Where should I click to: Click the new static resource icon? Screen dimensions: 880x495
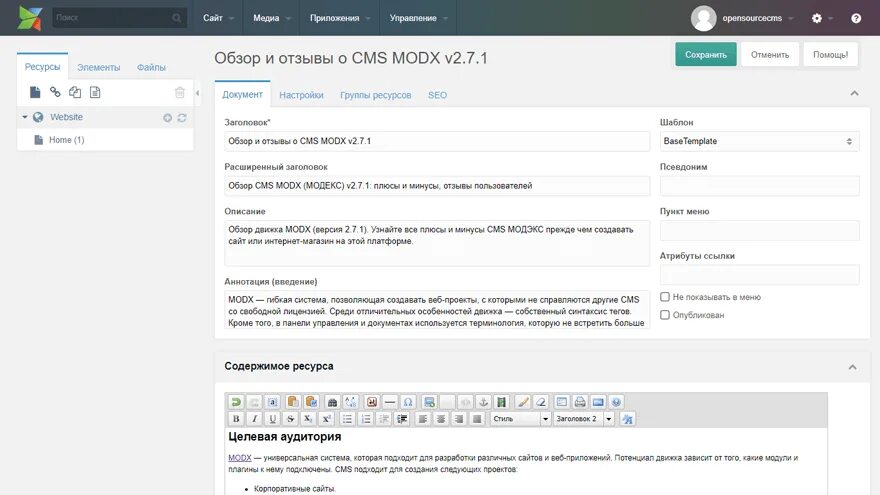tap(95, 92)
